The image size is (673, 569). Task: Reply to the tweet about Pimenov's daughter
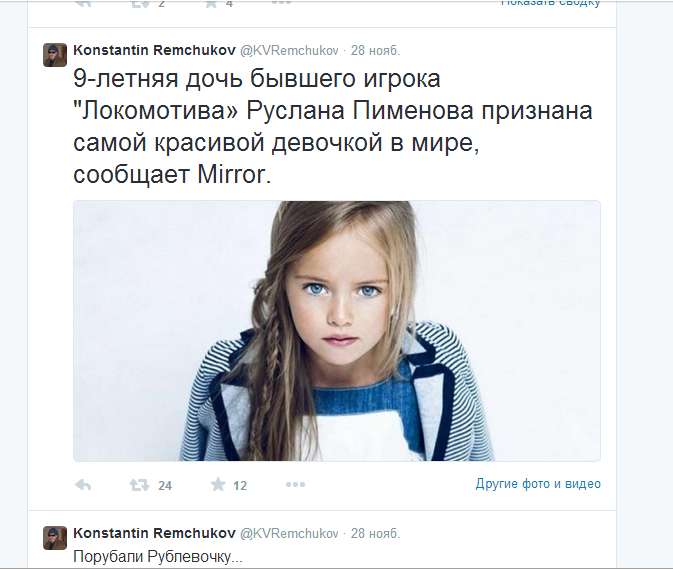[83, 485]
